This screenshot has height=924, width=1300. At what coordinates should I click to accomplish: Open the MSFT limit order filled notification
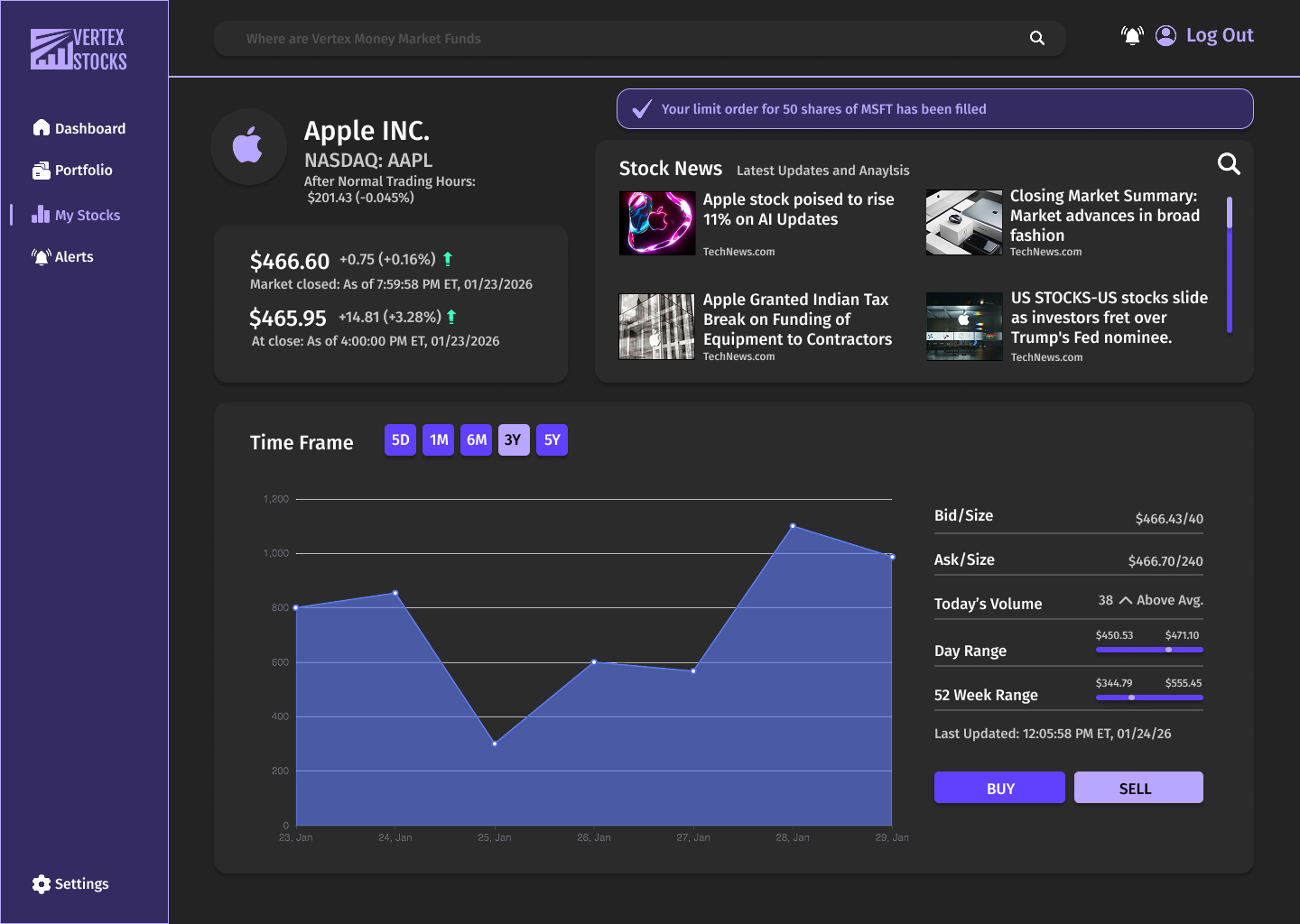935,109
